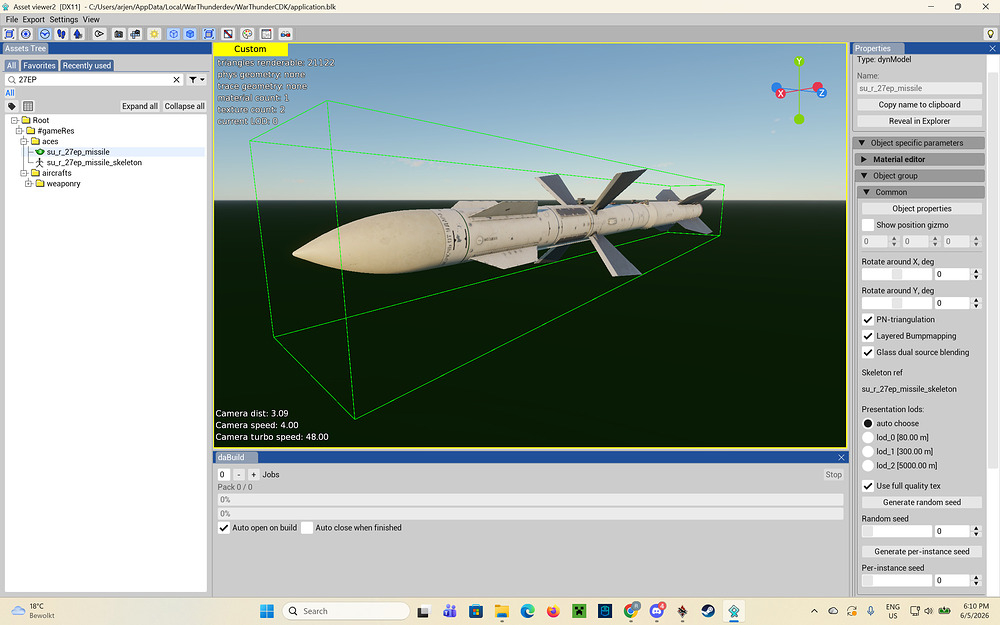This screenshot has height=625, width=1000.
Task: Open File Explorer from the taskbar
Action: [502, 611]
